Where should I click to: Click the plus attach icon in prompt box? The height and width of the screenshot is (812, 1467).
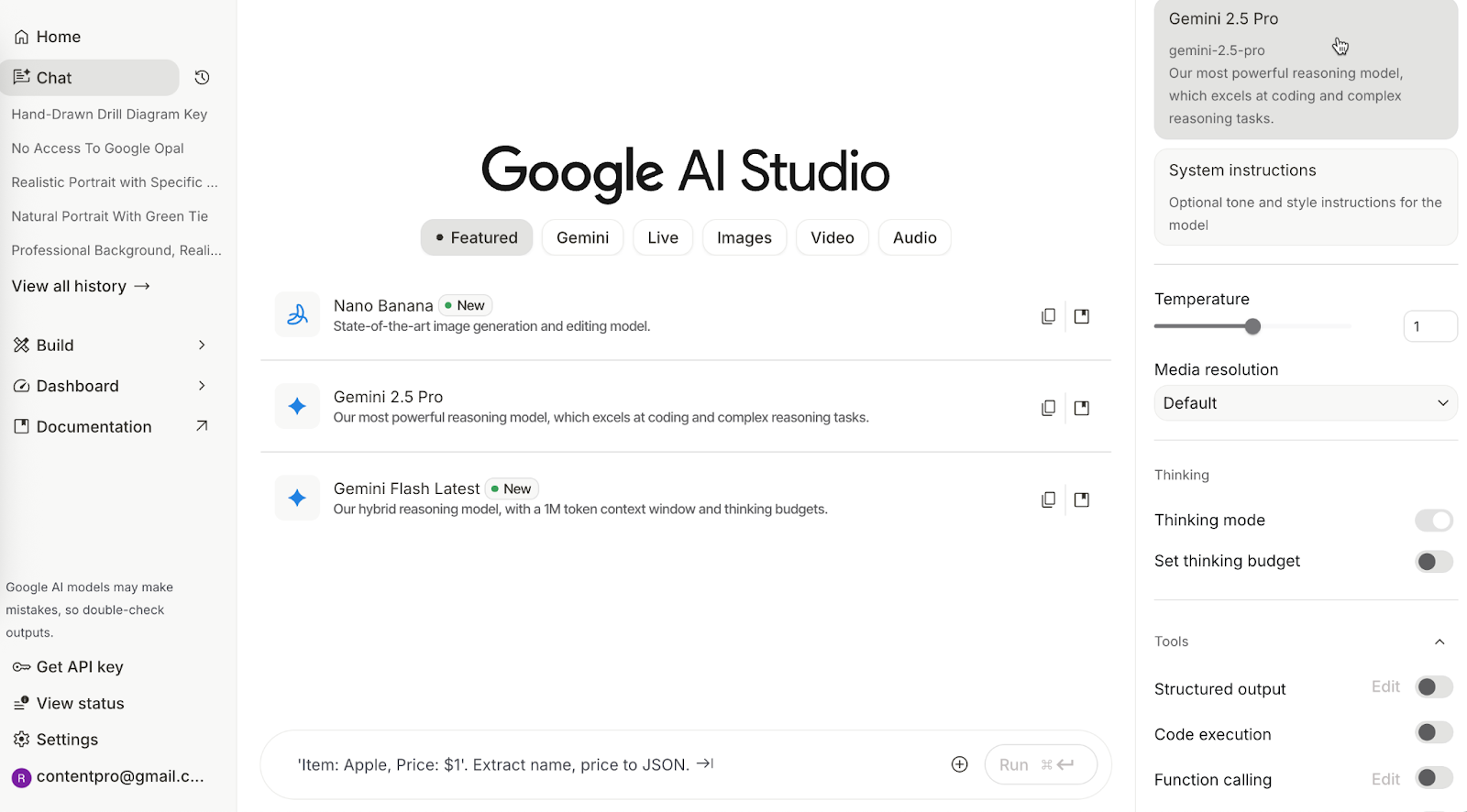pos(960,764)
